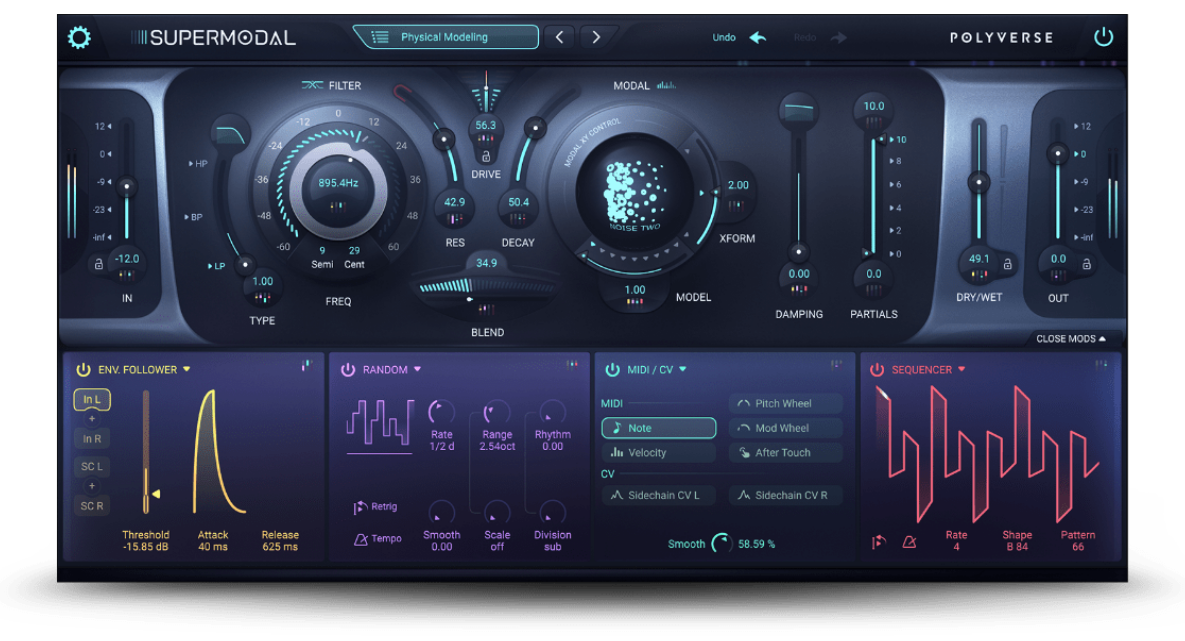The height and width of the screenshot is (641, 1185).
Task: Select After Touch as MIDI source
Action: (786, 453)
